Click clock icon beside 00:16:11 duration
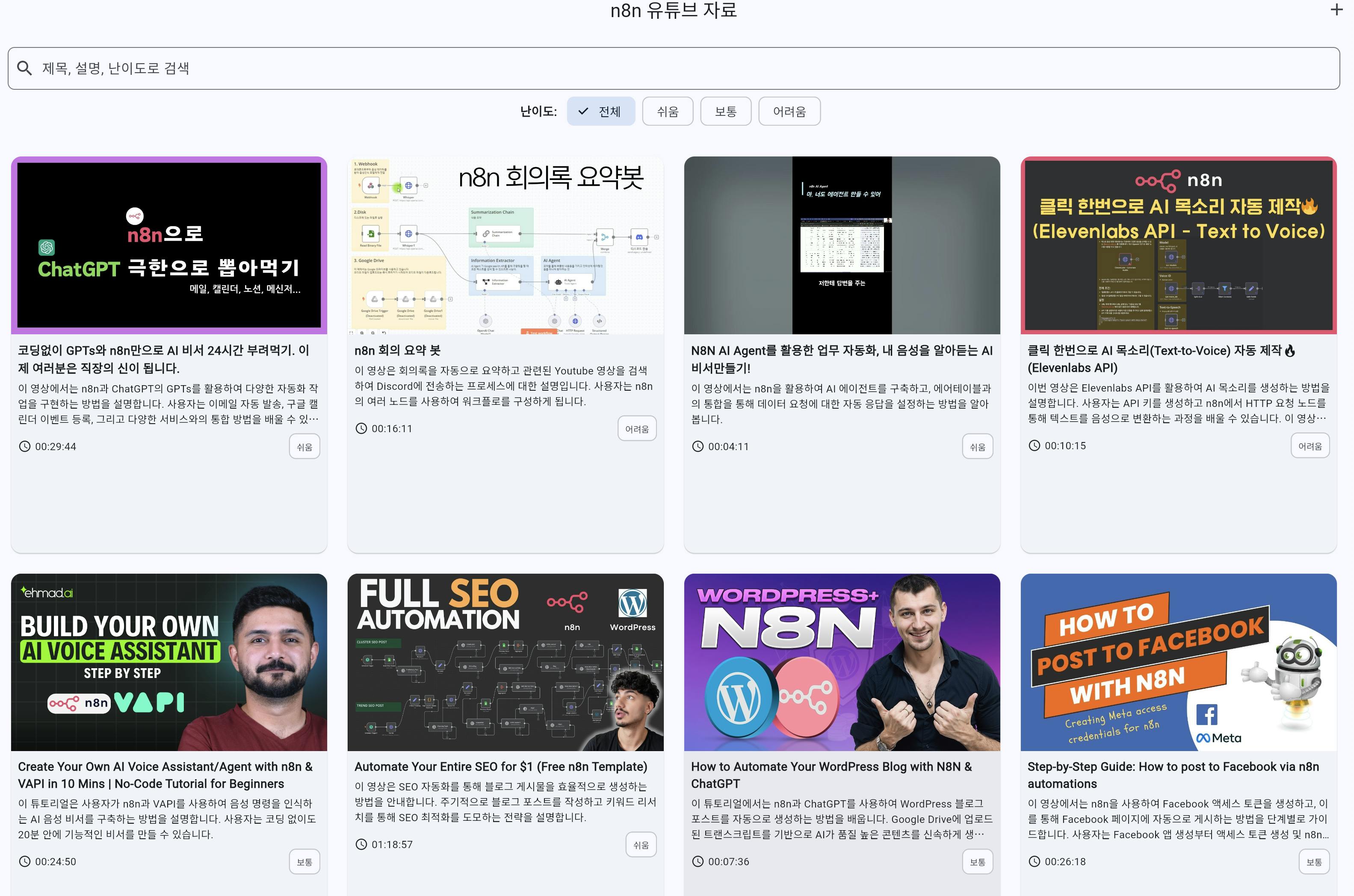1354x896 pixels. tap(361, 429)
